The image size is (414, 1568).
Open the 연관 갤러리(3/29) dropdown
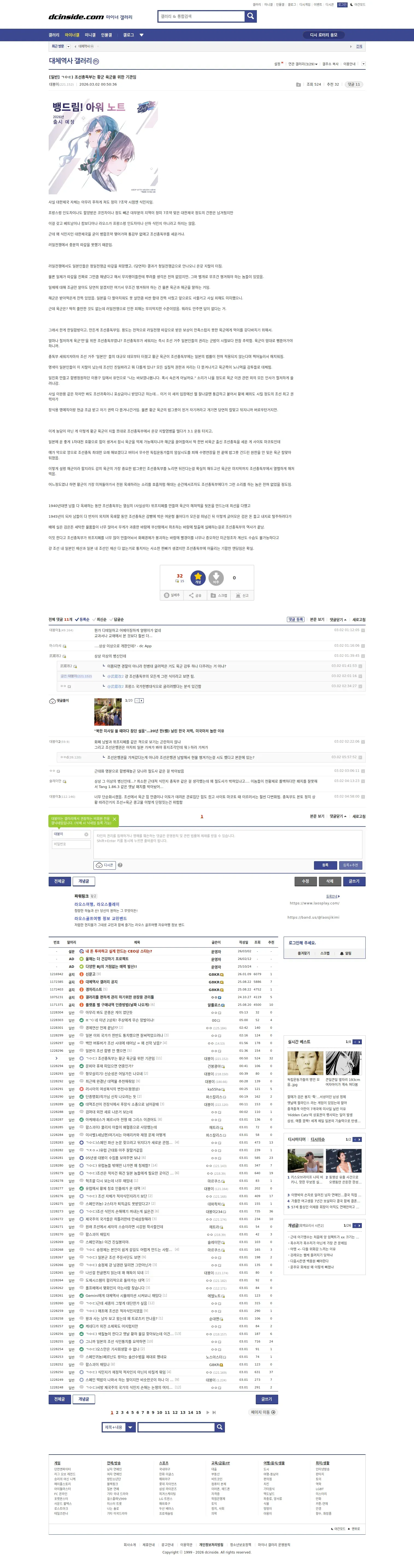click(x=303, y=64)
